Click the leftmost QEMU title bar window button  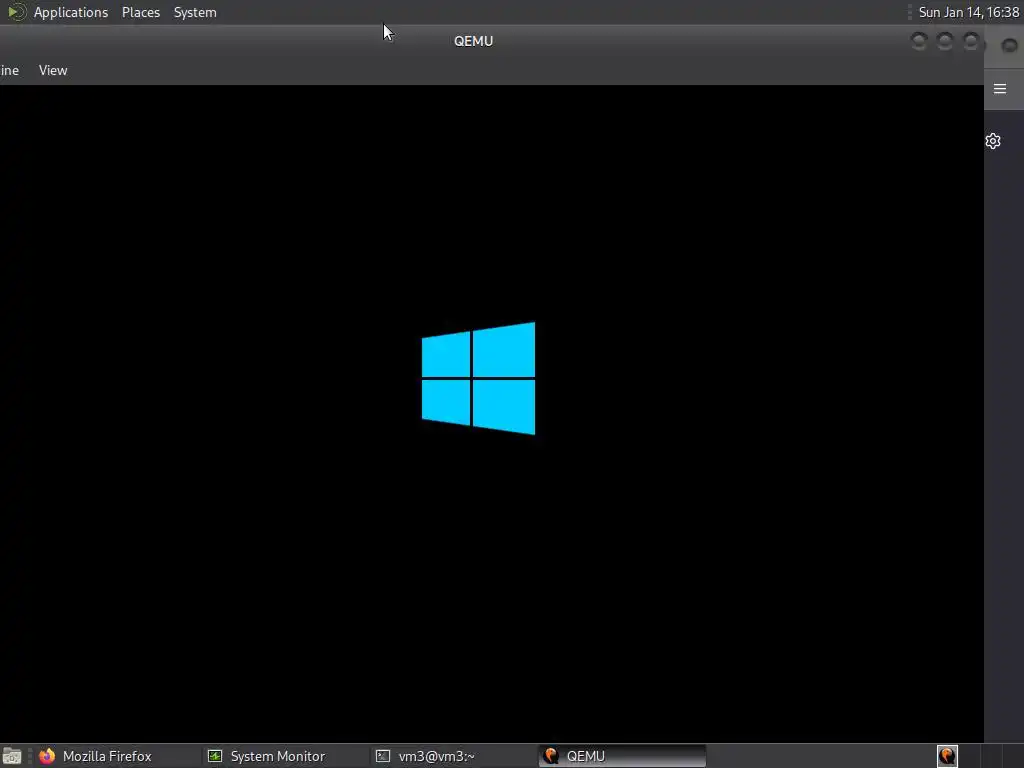point(919,42)
